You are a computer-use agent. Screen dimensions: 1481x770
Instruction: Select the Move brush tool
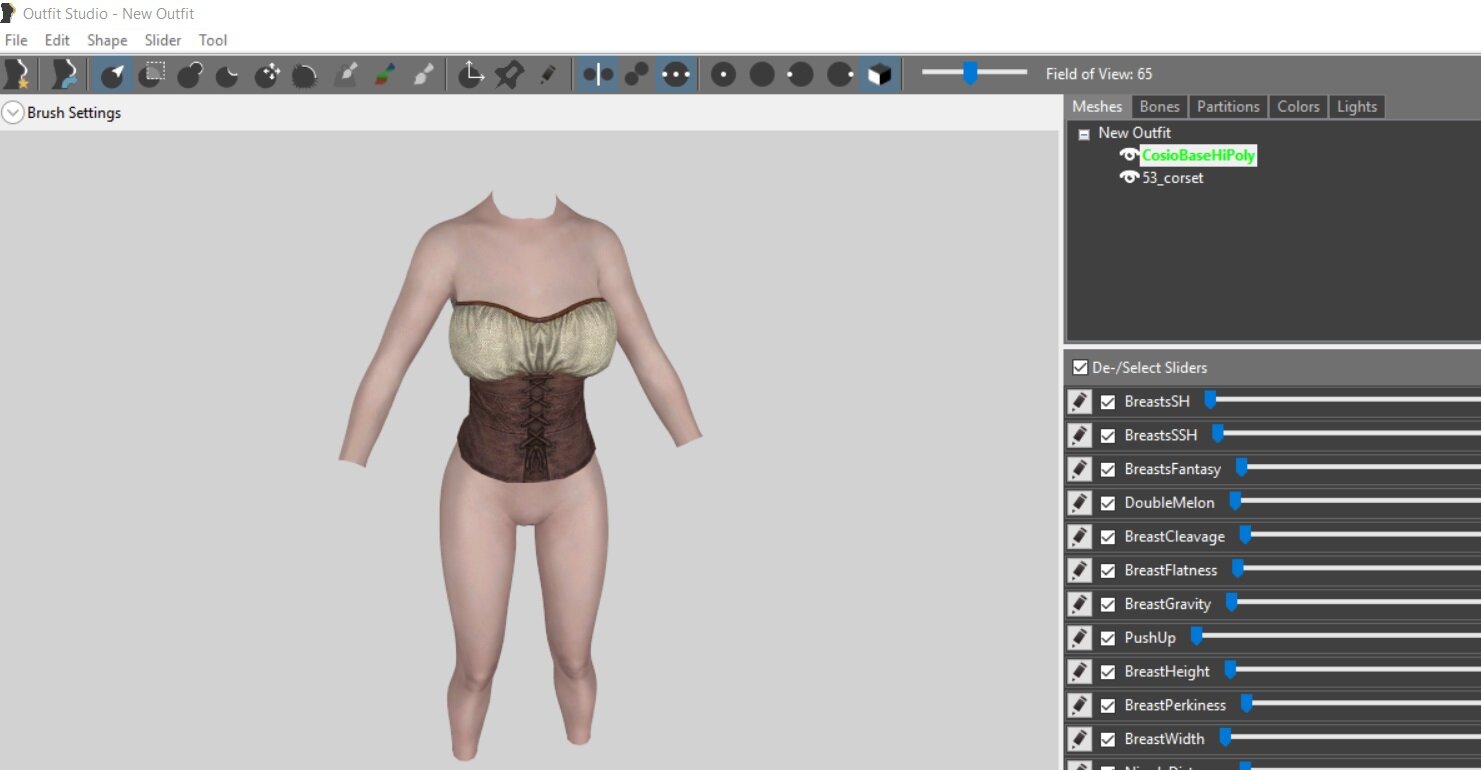(x=267, y=75)
